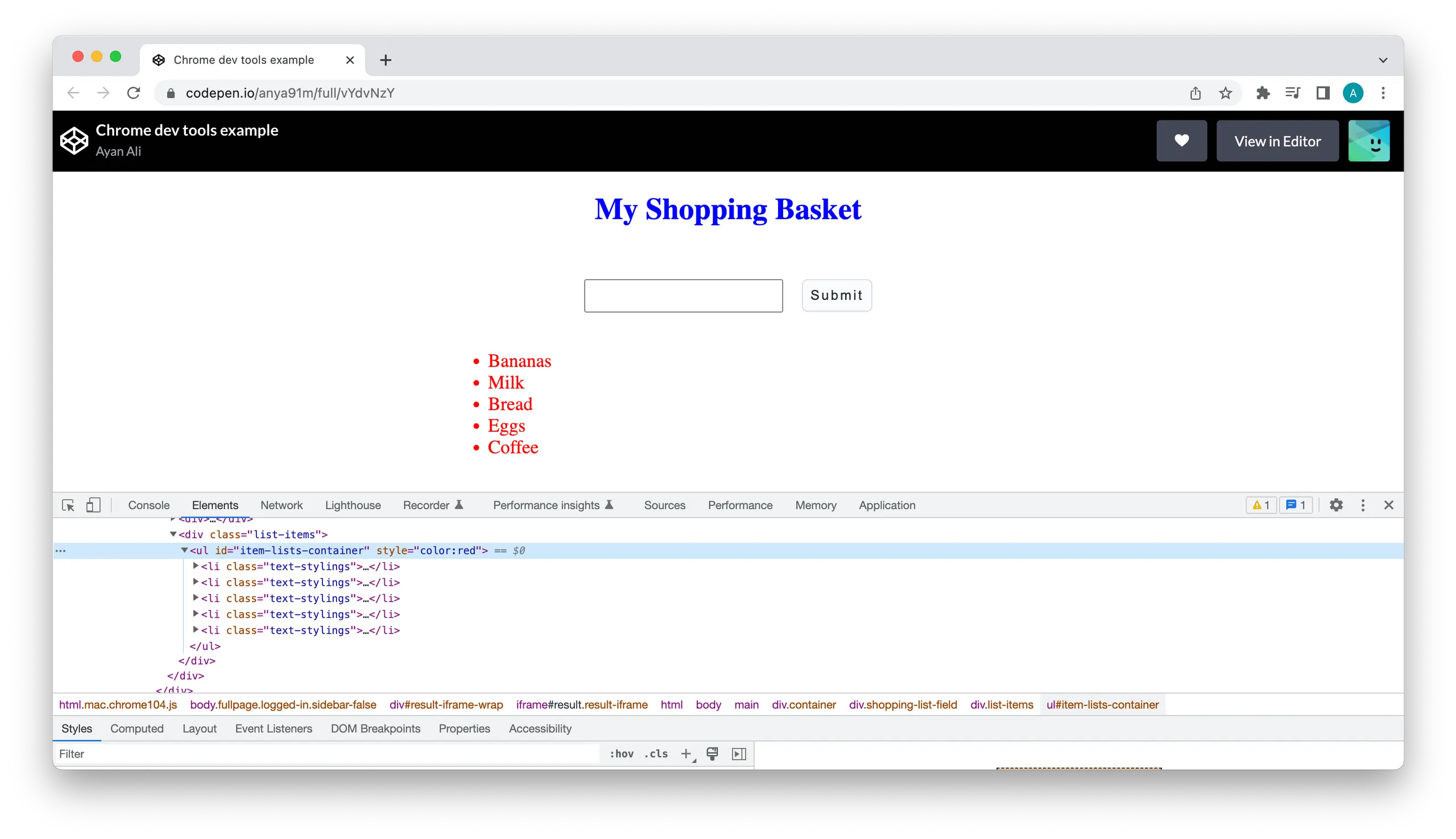1456x839 pixels.
Task: Switch to the Network tab
Action: [281, 505]
